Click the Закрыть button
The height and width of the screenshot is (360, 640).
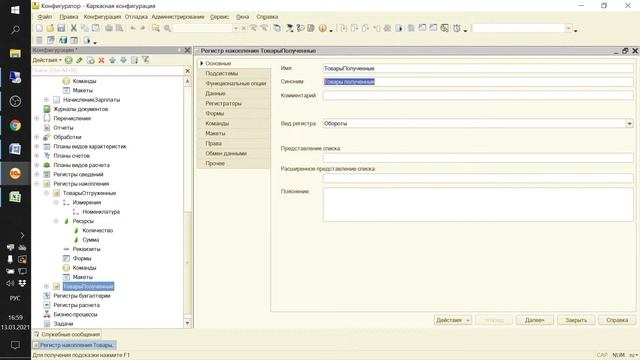tap(576, 320)
